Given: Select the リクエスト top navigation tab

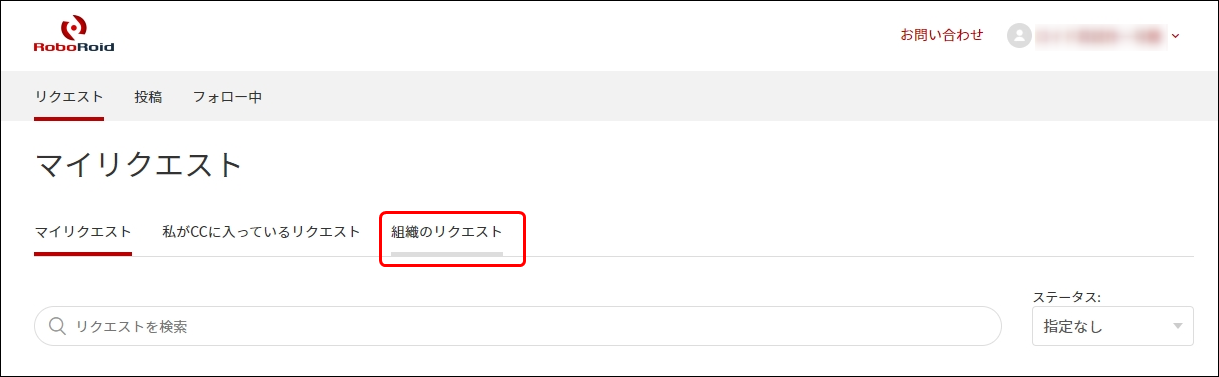Looking at the screenshot, I should 69,97.
